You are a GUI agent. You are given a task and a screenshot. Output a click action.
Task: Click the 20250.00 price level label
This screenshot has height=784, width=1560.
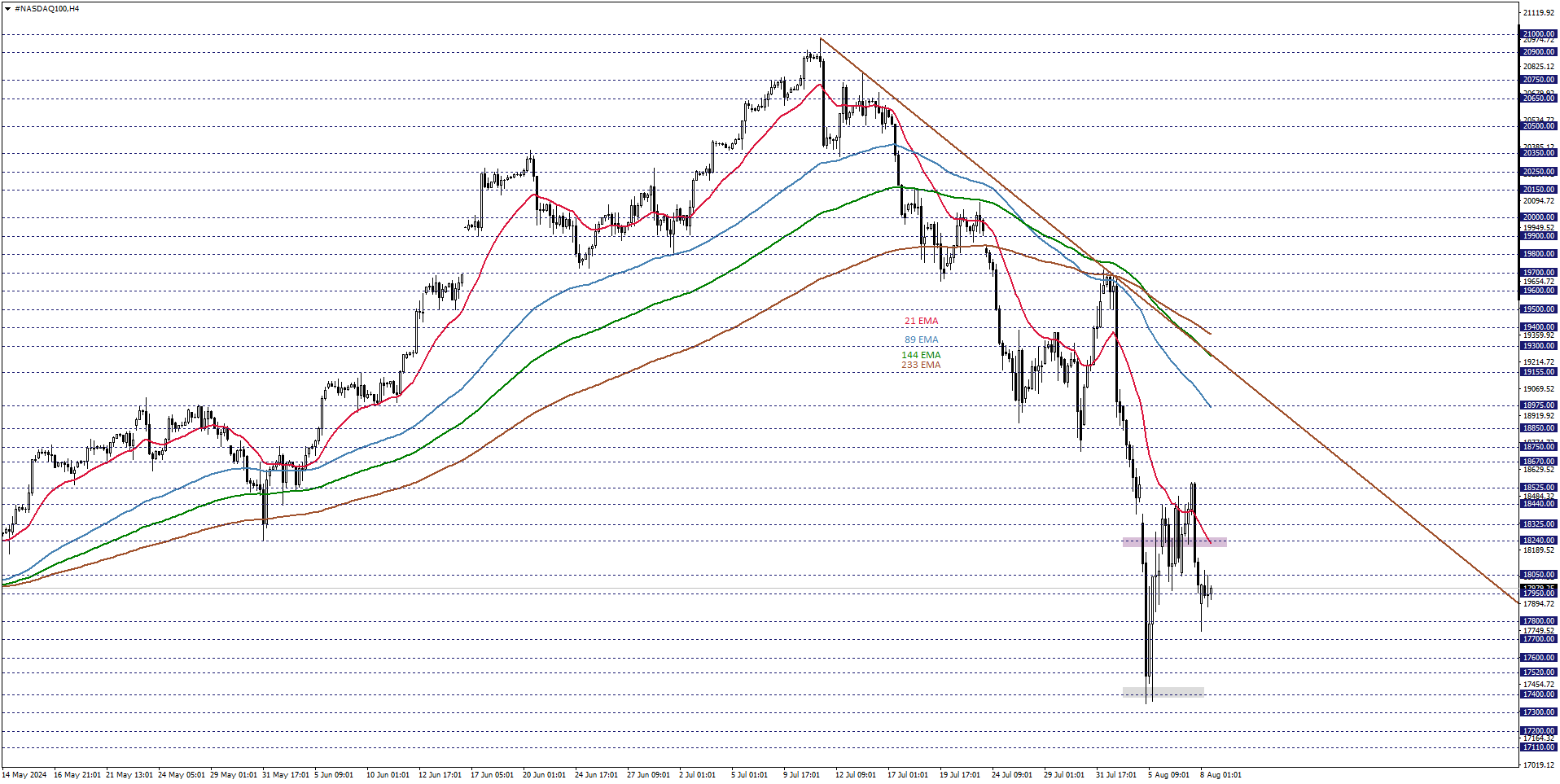[1539, 172]
